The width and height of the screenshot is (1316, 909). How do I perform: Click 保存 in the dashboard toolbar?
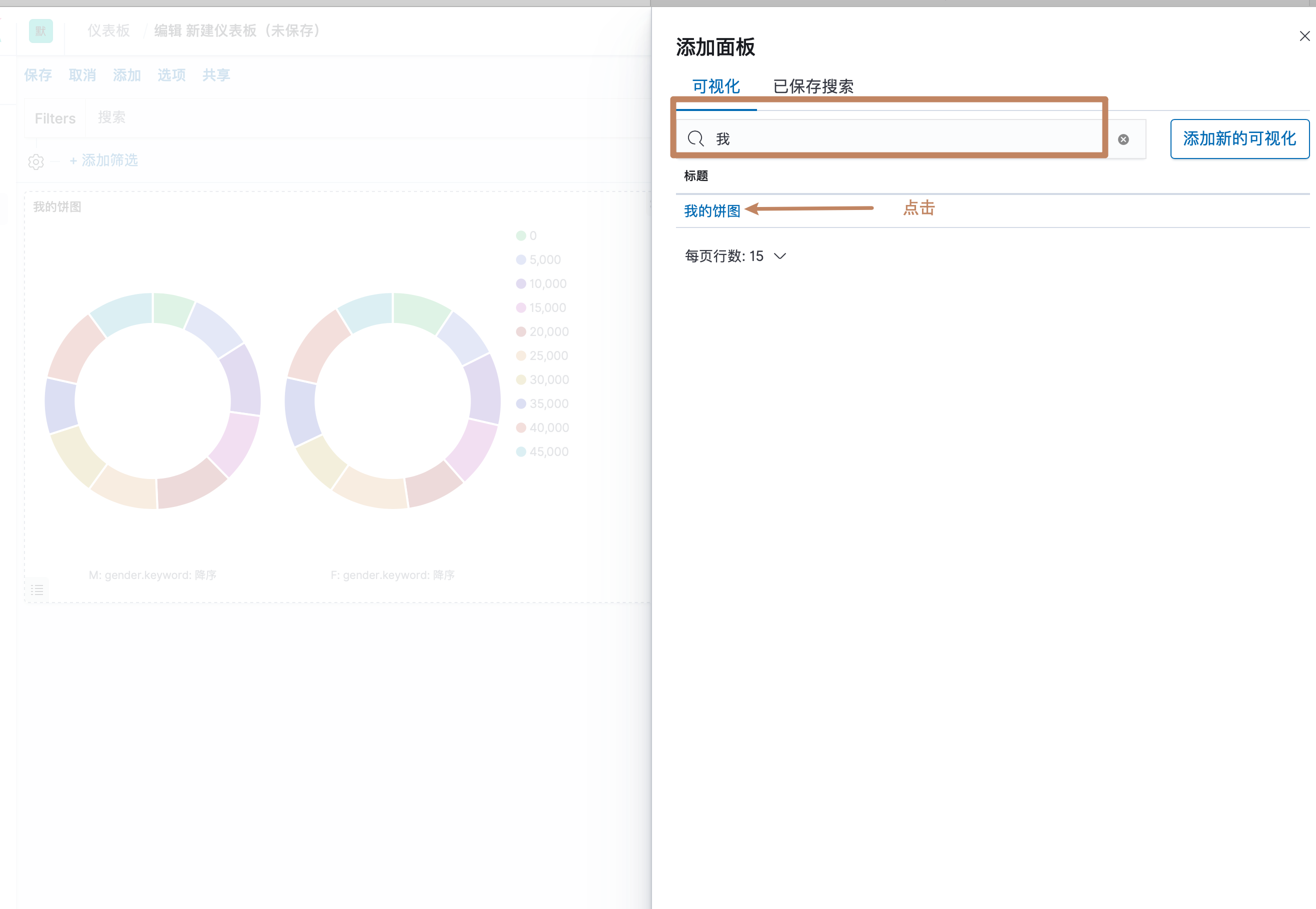(x=38, y=75)
